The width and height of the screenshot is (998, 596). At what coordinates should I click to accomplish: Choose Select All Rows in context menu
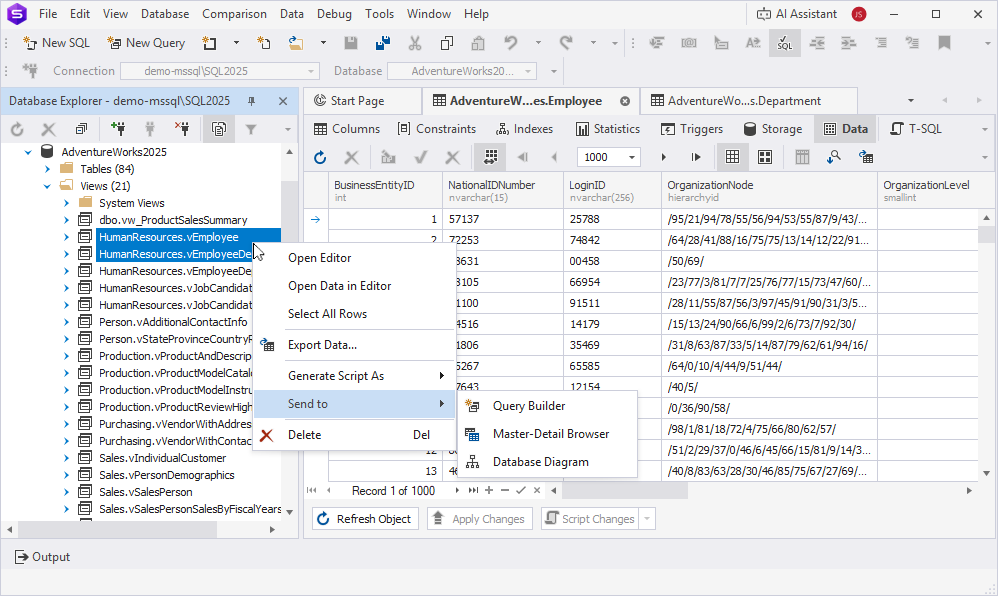point(354,314)
